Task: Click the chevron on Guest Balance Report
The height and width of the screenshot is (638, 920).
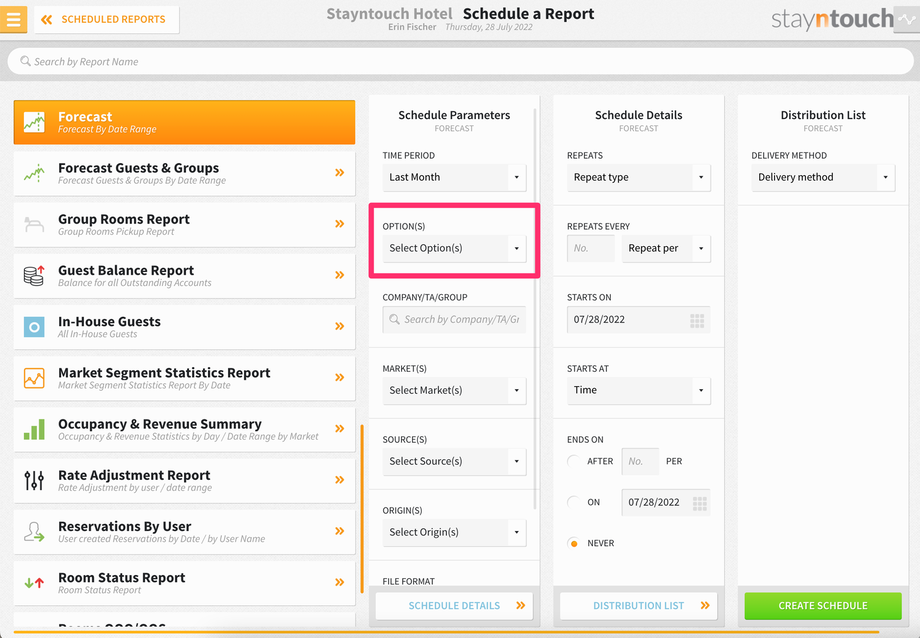Action: (340, 275)
